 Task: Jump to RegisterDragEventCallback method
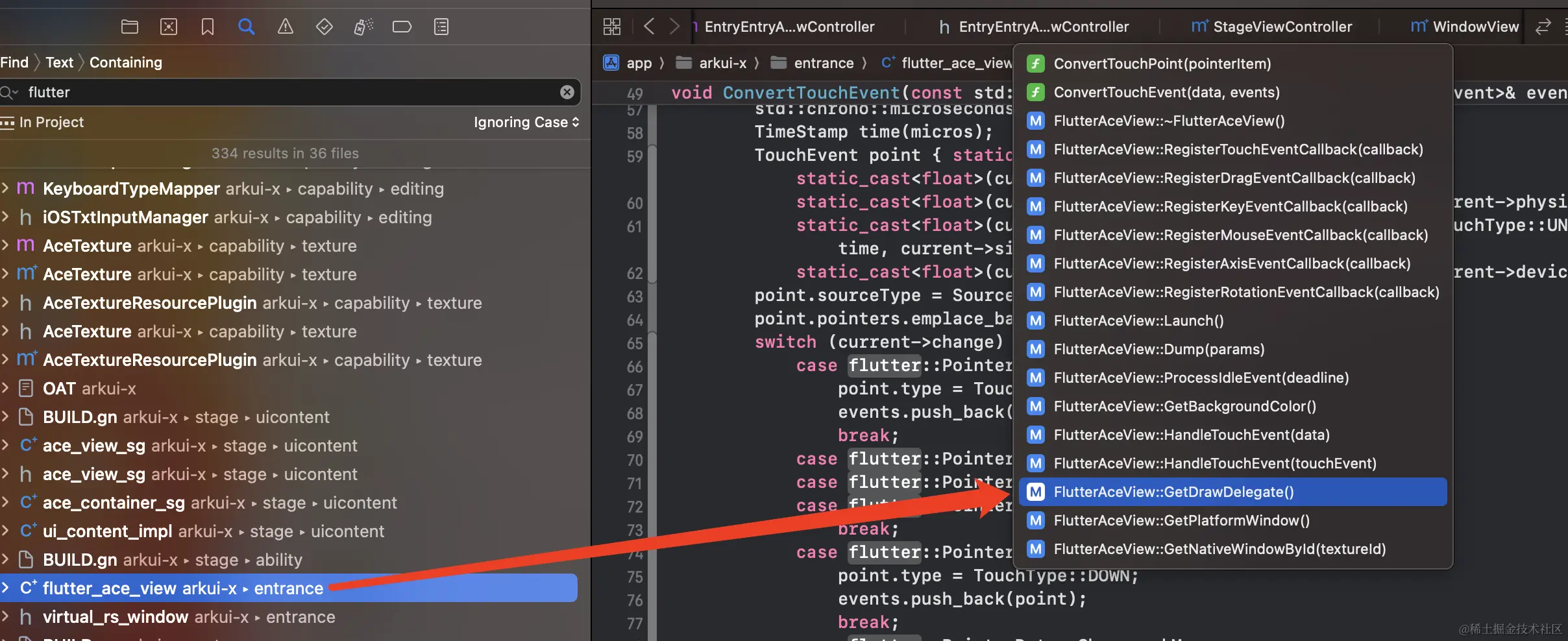coord(1233,178)
